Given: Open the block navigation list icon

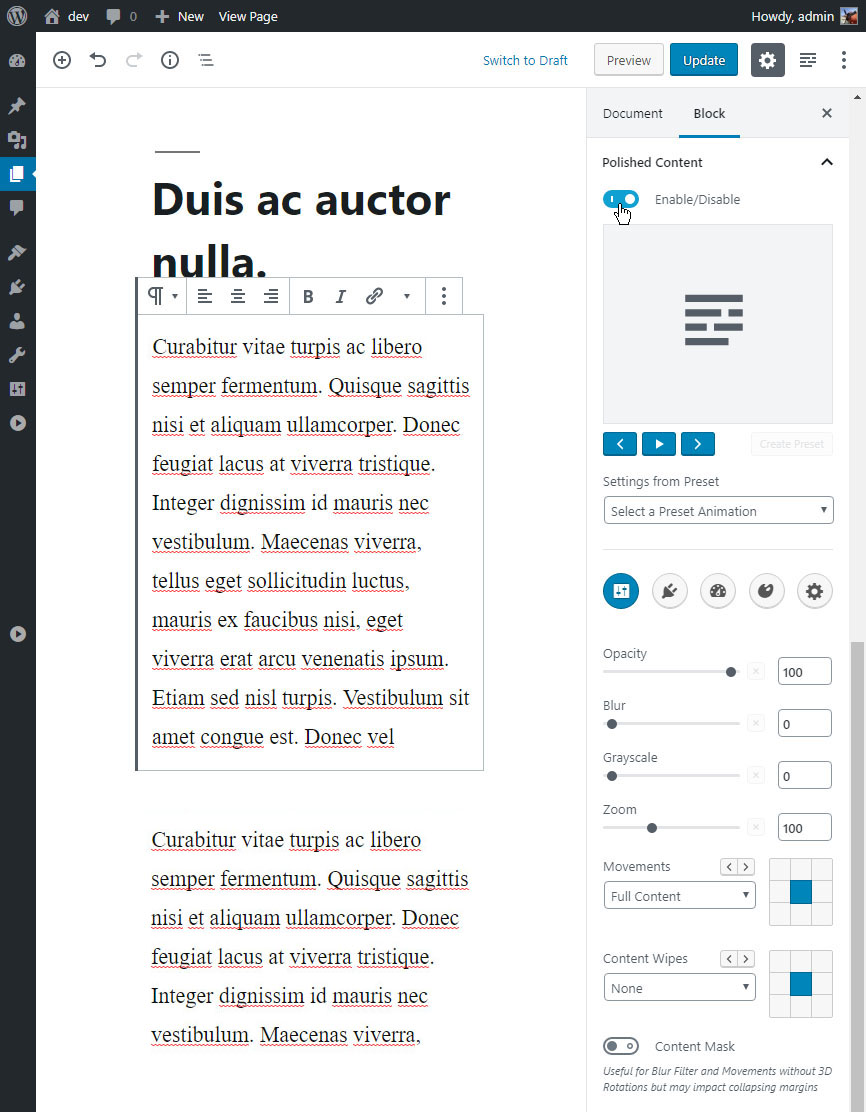Looking at the screenshot, I should pos(206,60).
